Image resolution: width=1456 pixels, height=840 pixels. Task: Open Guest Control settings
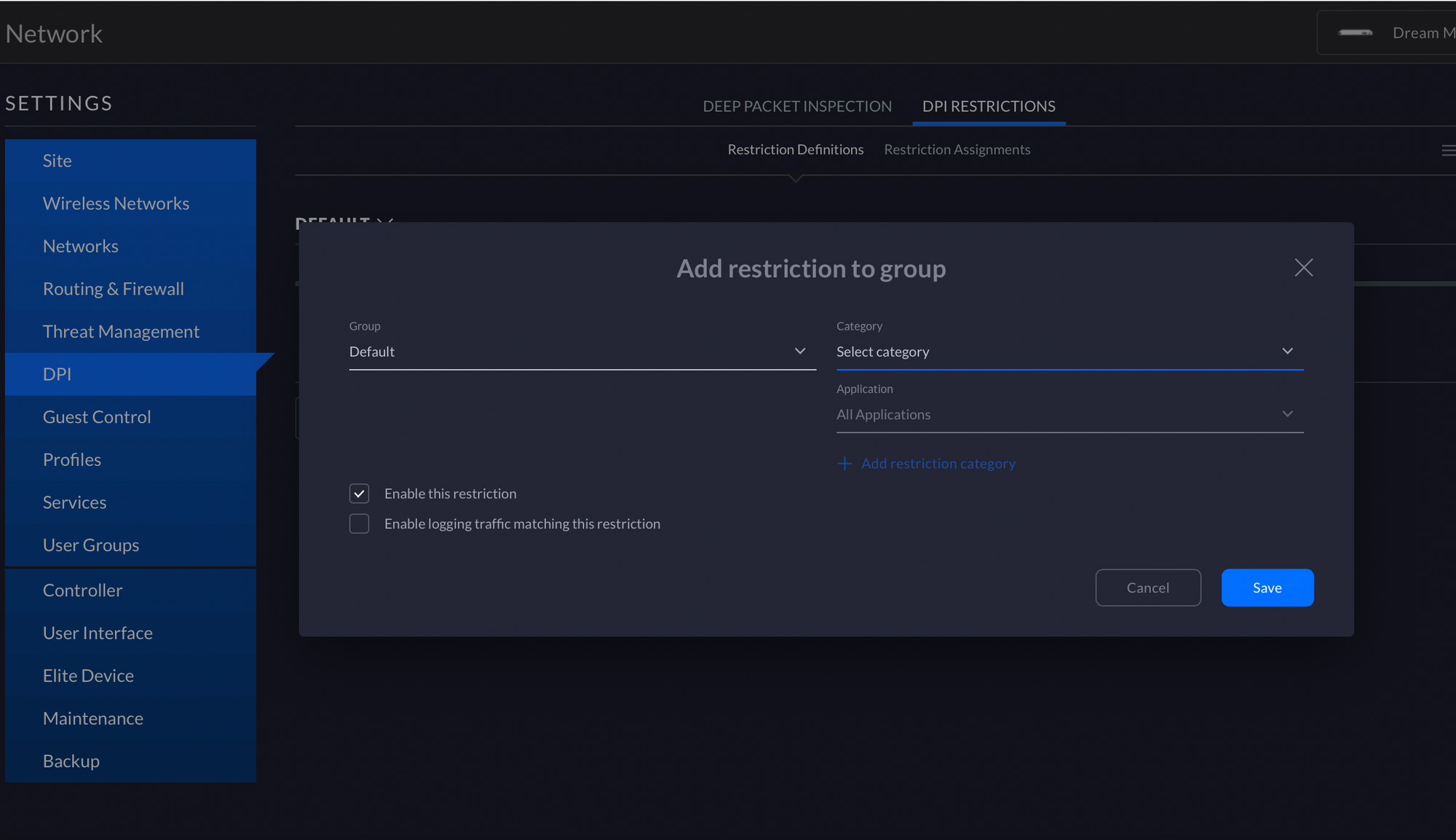coord(130,417)
